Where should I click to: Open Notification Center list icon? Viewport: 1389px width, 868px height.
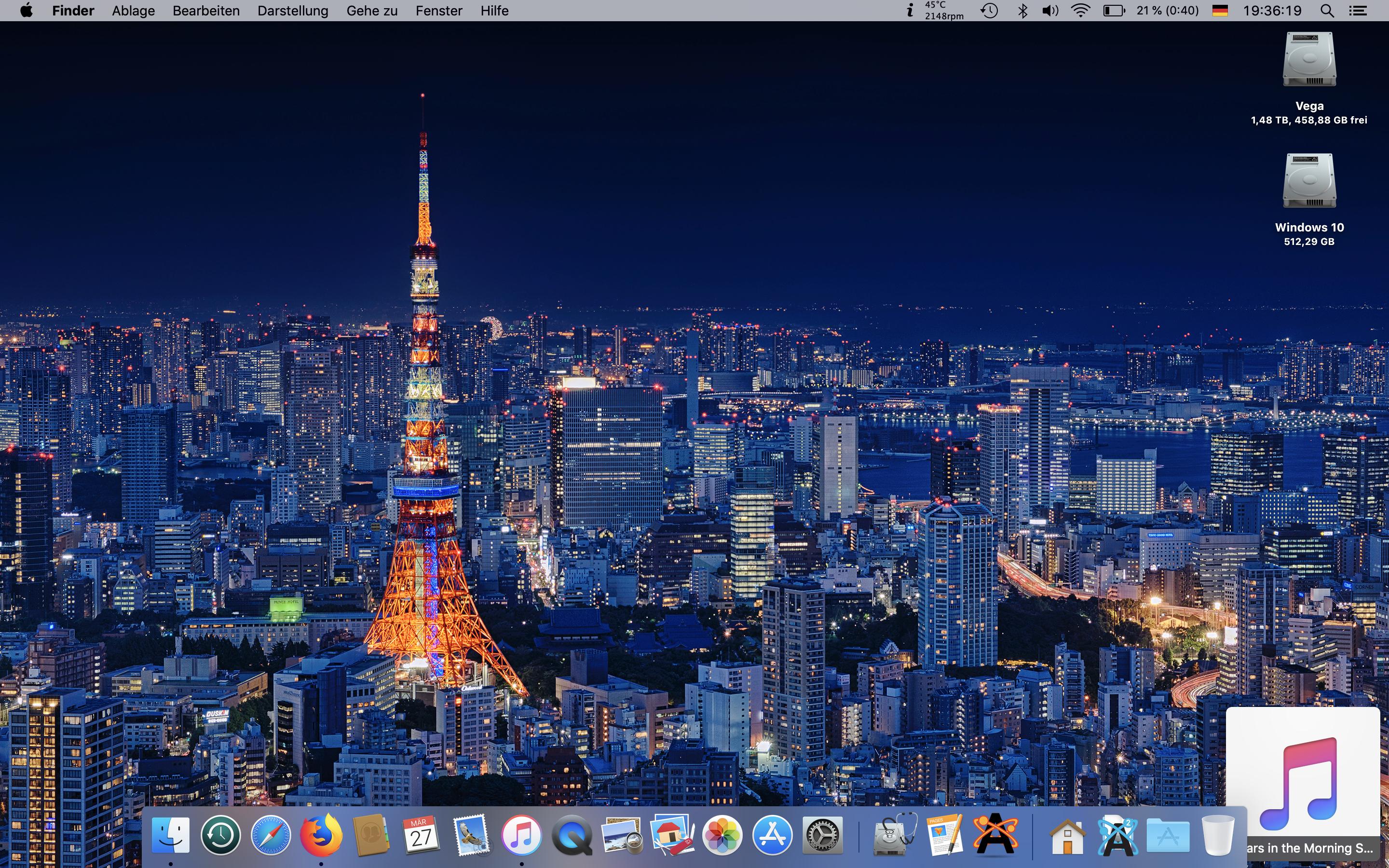(1358, 11)
